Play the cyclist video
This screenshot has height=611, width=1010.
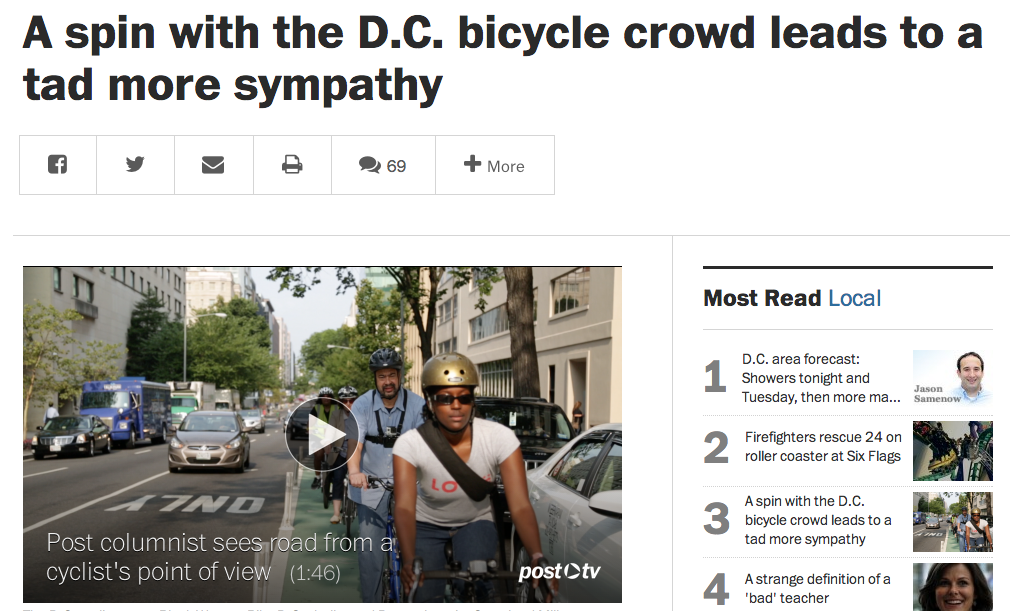tap(322, 434)
